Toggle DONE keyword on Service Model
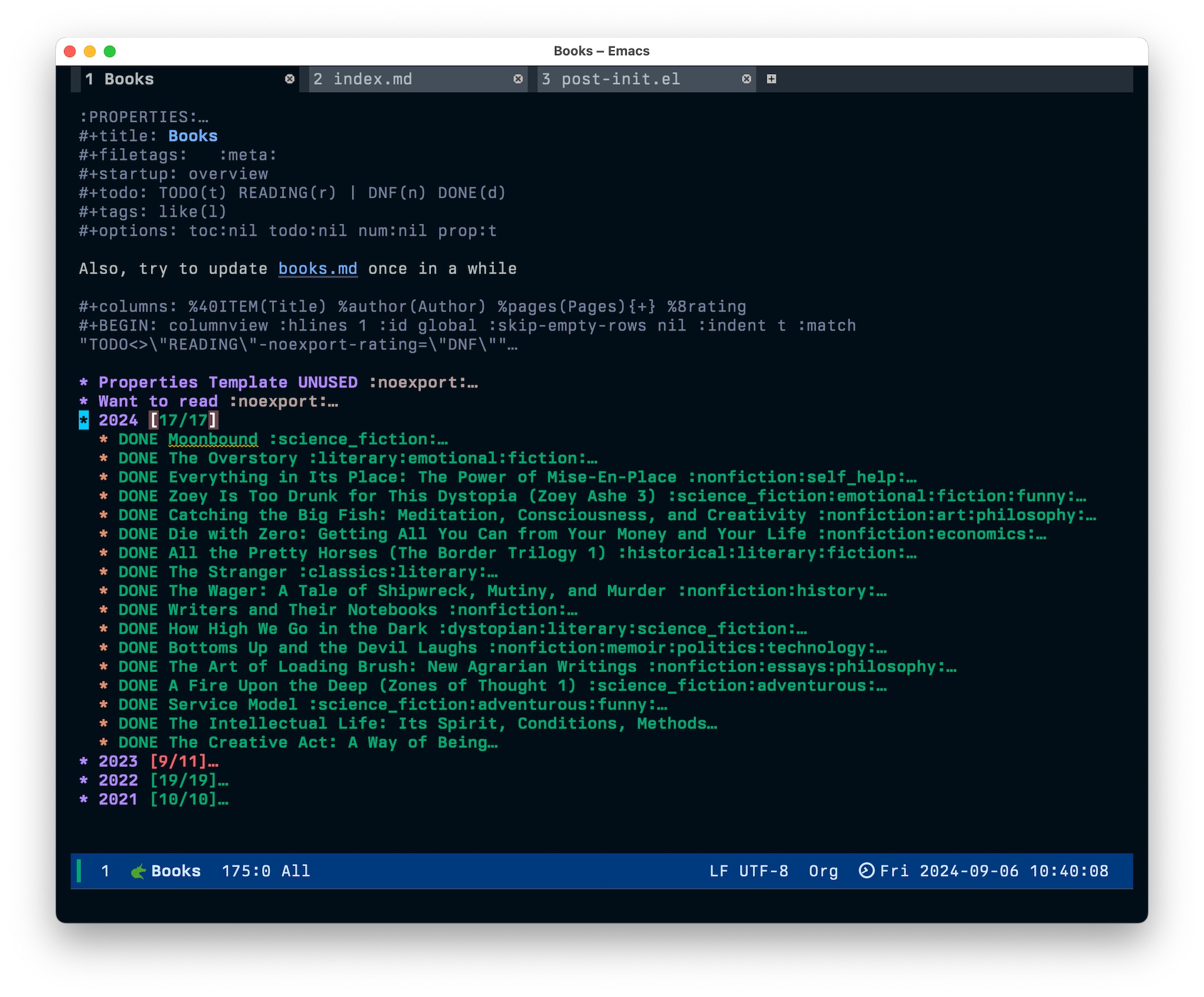Viewport: 1204px width, 997px height. point(138,705)
